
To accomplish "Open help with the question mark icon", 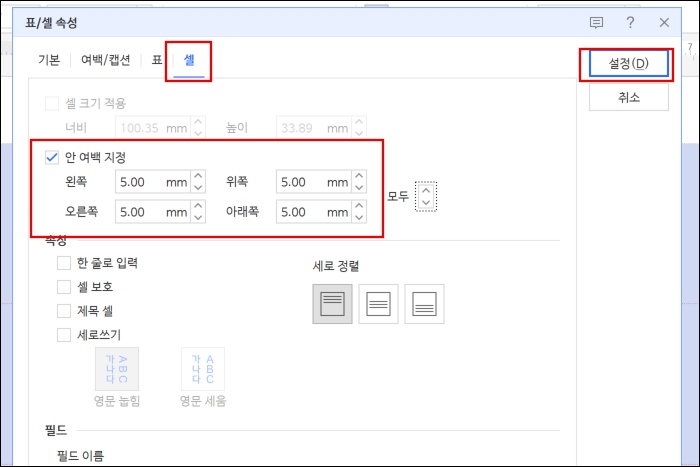I will pos(630,22).
